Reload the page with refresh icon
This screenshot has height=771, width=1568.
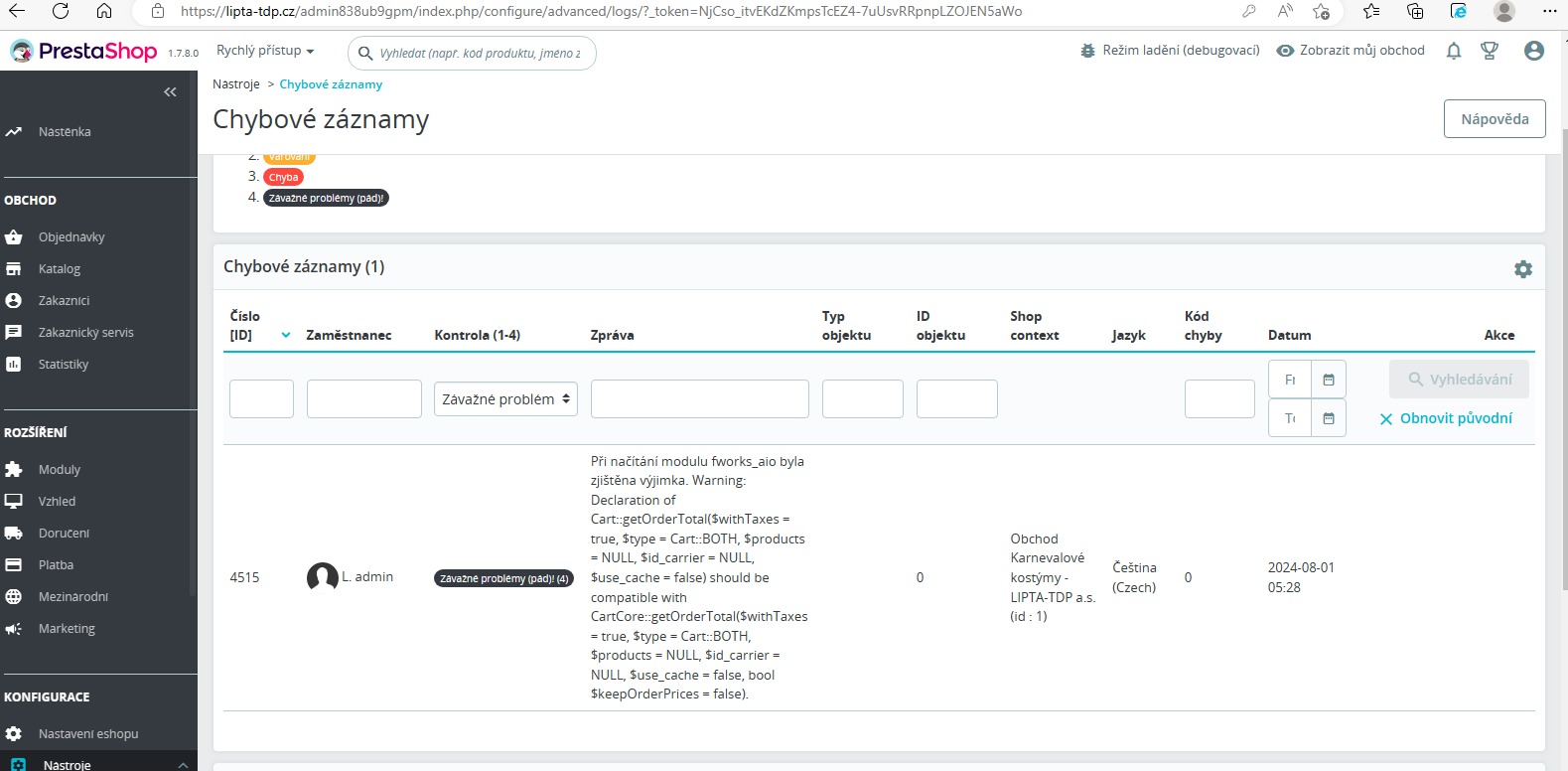[x=61, y=11]
